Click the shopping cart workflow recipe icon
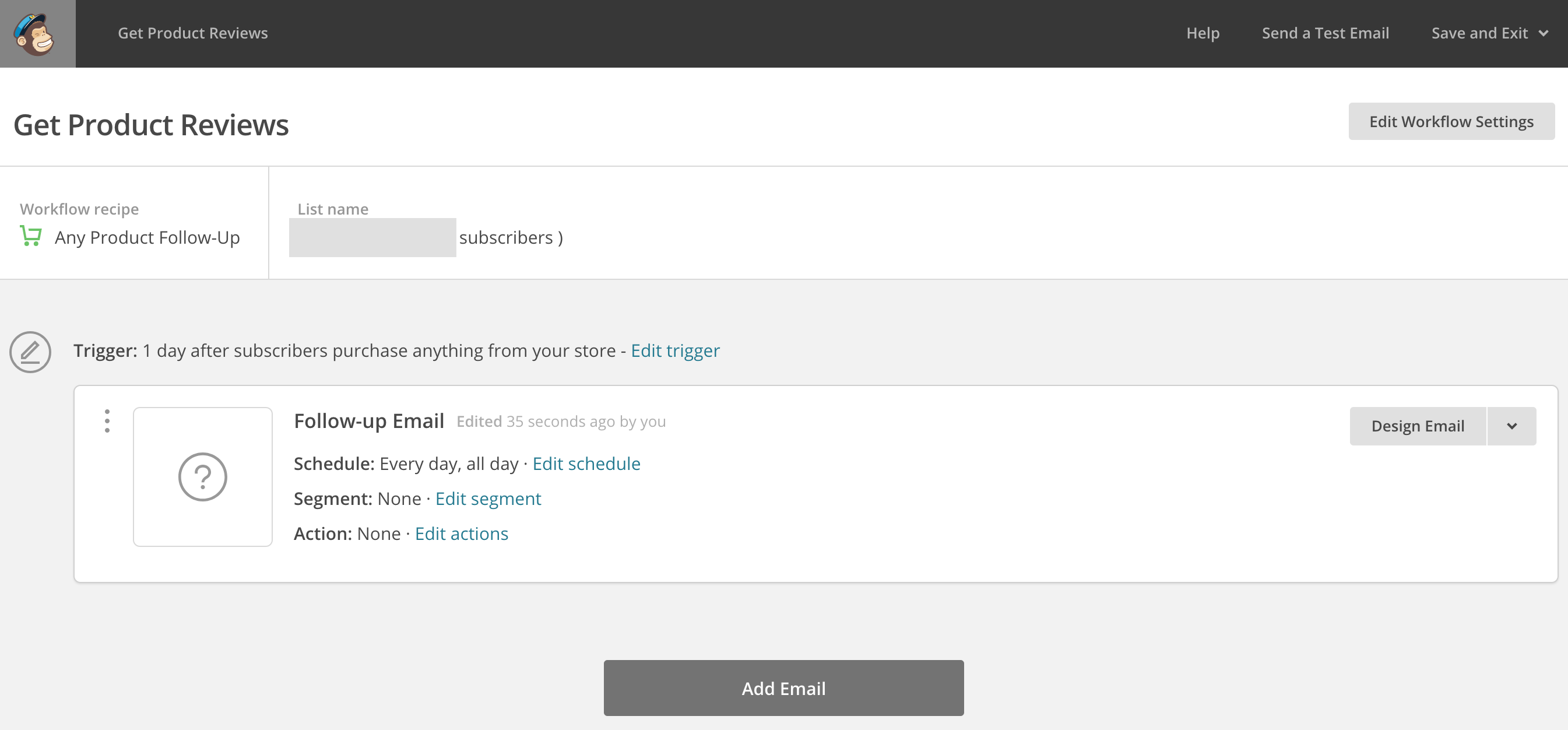Viewport: 1568px width, 730px height. coord(32,237)
